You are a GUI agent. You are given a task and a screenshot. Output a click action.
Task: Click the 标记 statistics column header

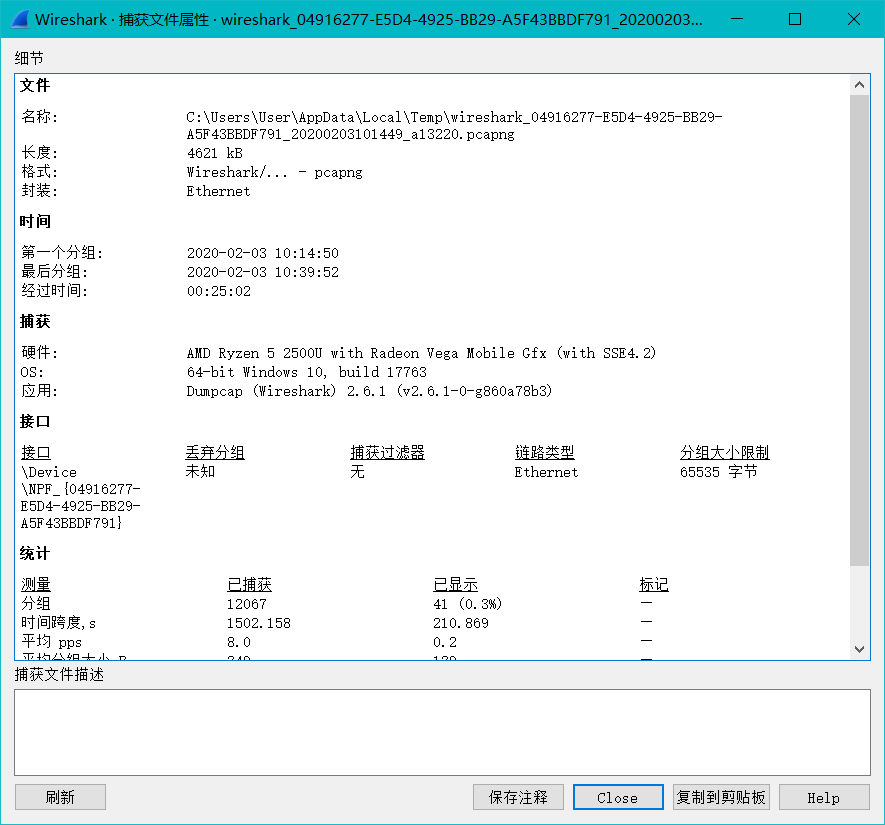[654, 585]
